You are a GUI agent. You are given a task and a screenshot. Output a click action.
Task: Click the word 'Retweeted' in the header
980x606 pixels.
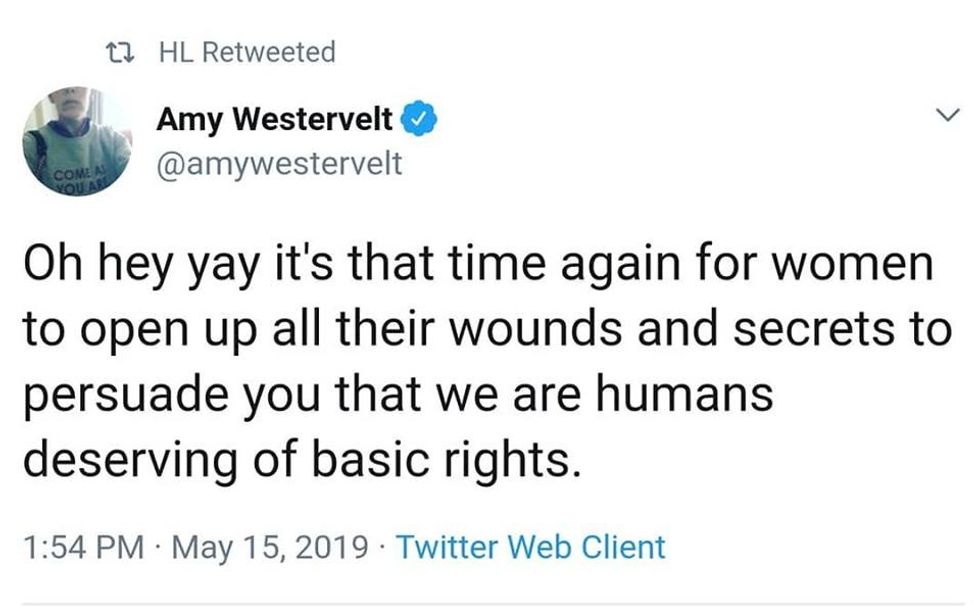point(270,52)
